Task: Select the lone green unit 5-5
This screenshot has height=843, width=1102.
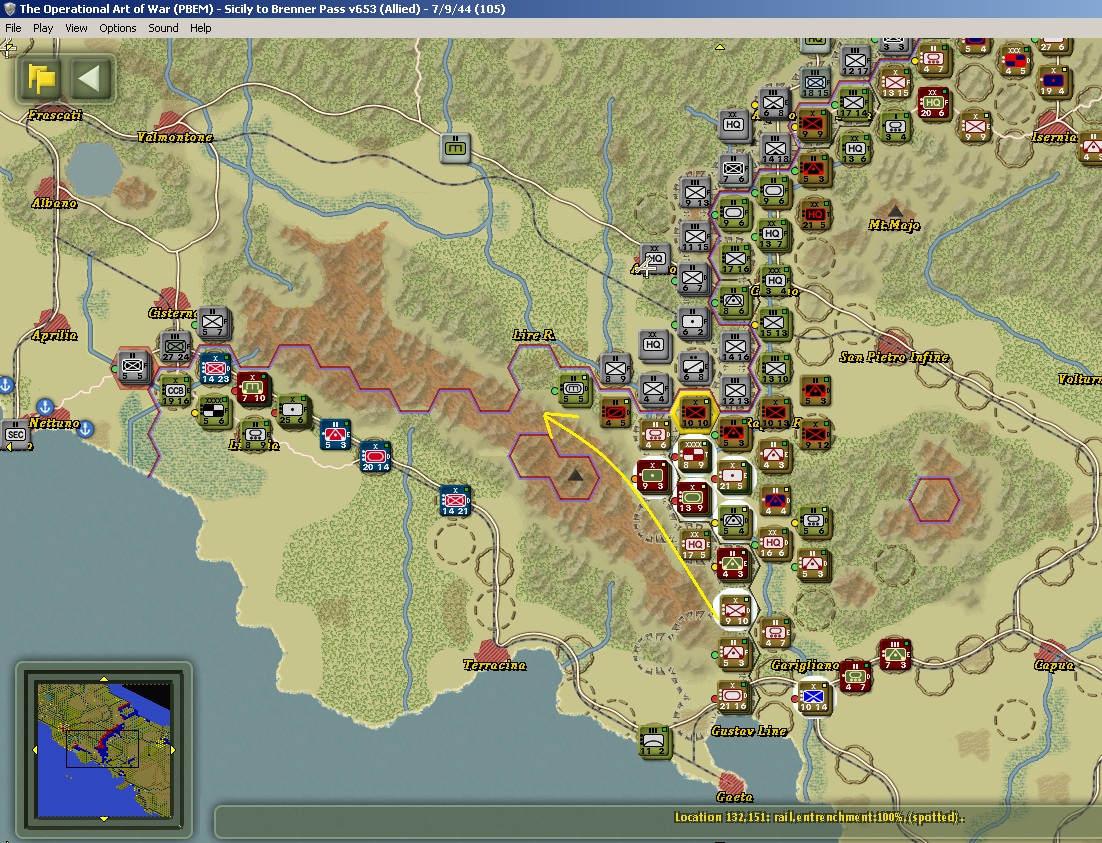Action: (x=574, y=390)
